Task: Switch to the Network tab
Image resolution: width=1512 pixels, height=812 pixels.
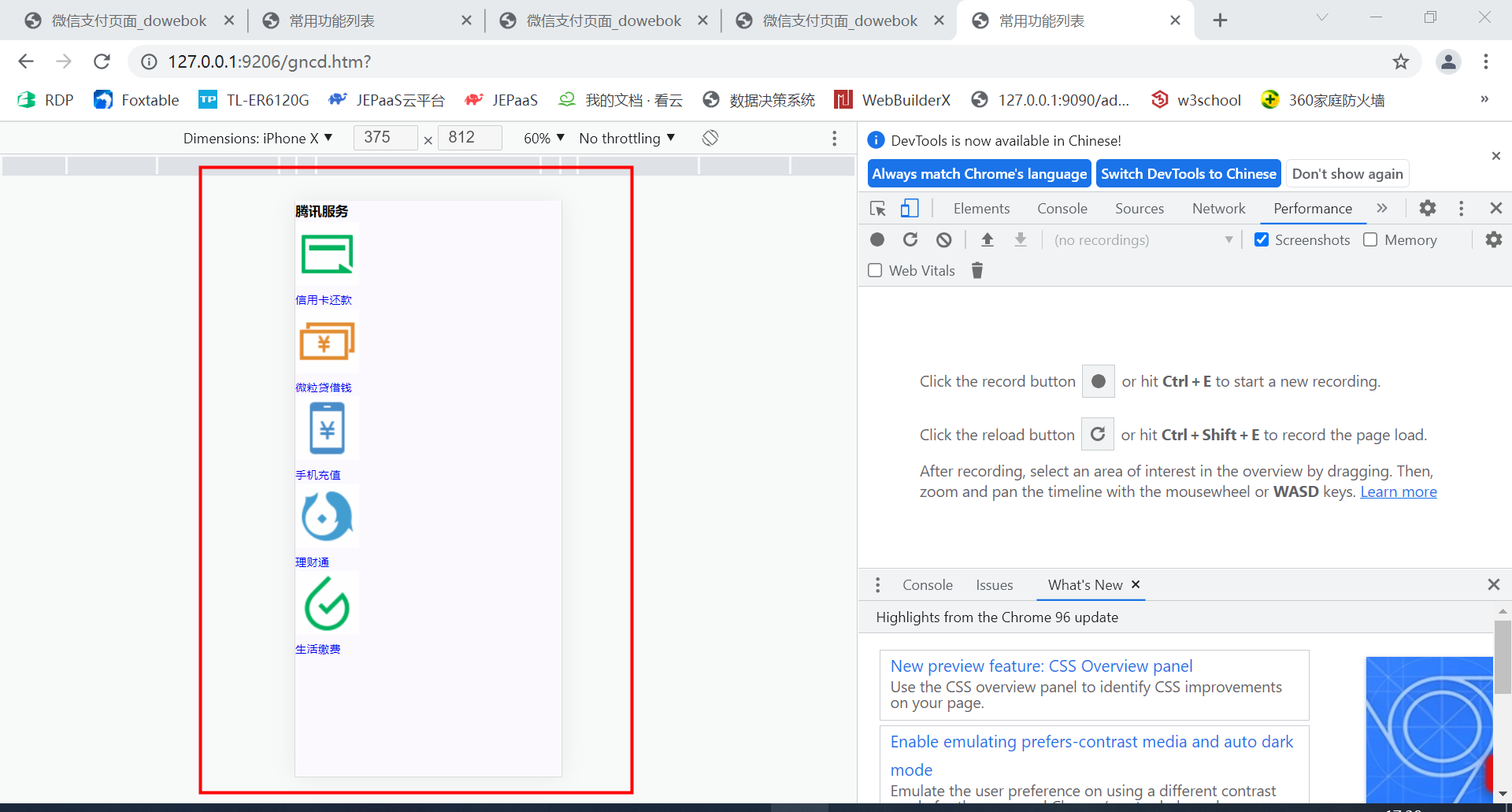Action: [1219, 208]
